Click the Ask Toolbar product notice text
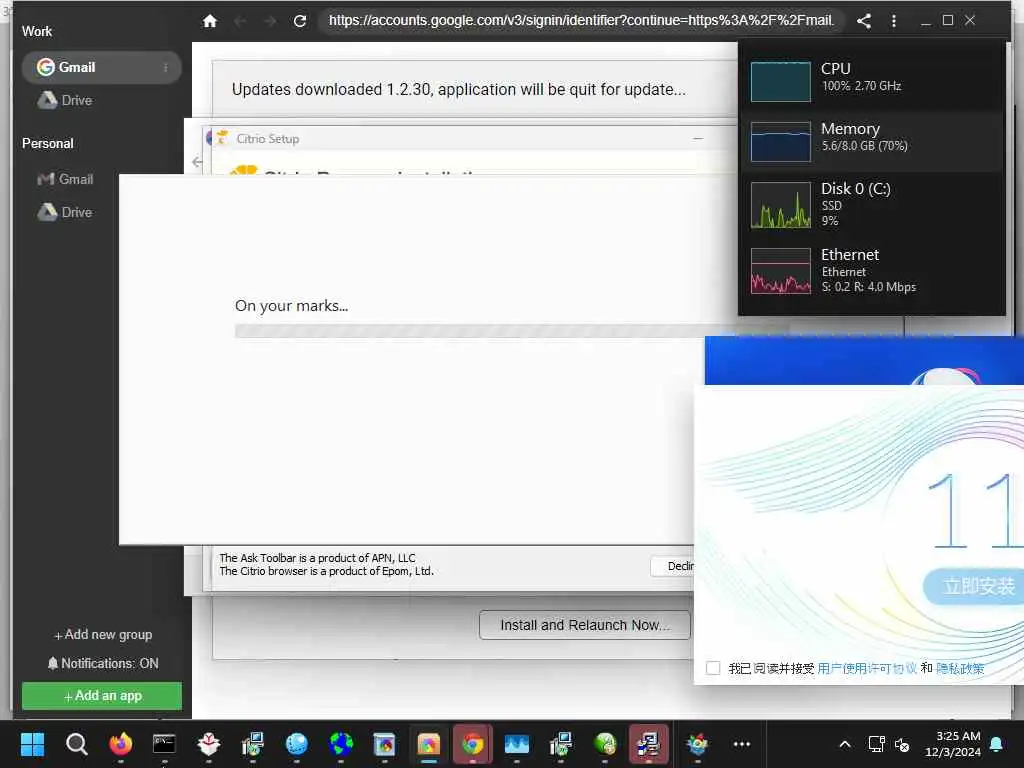This screenshot has height=768, width=1024. [317, 558]
